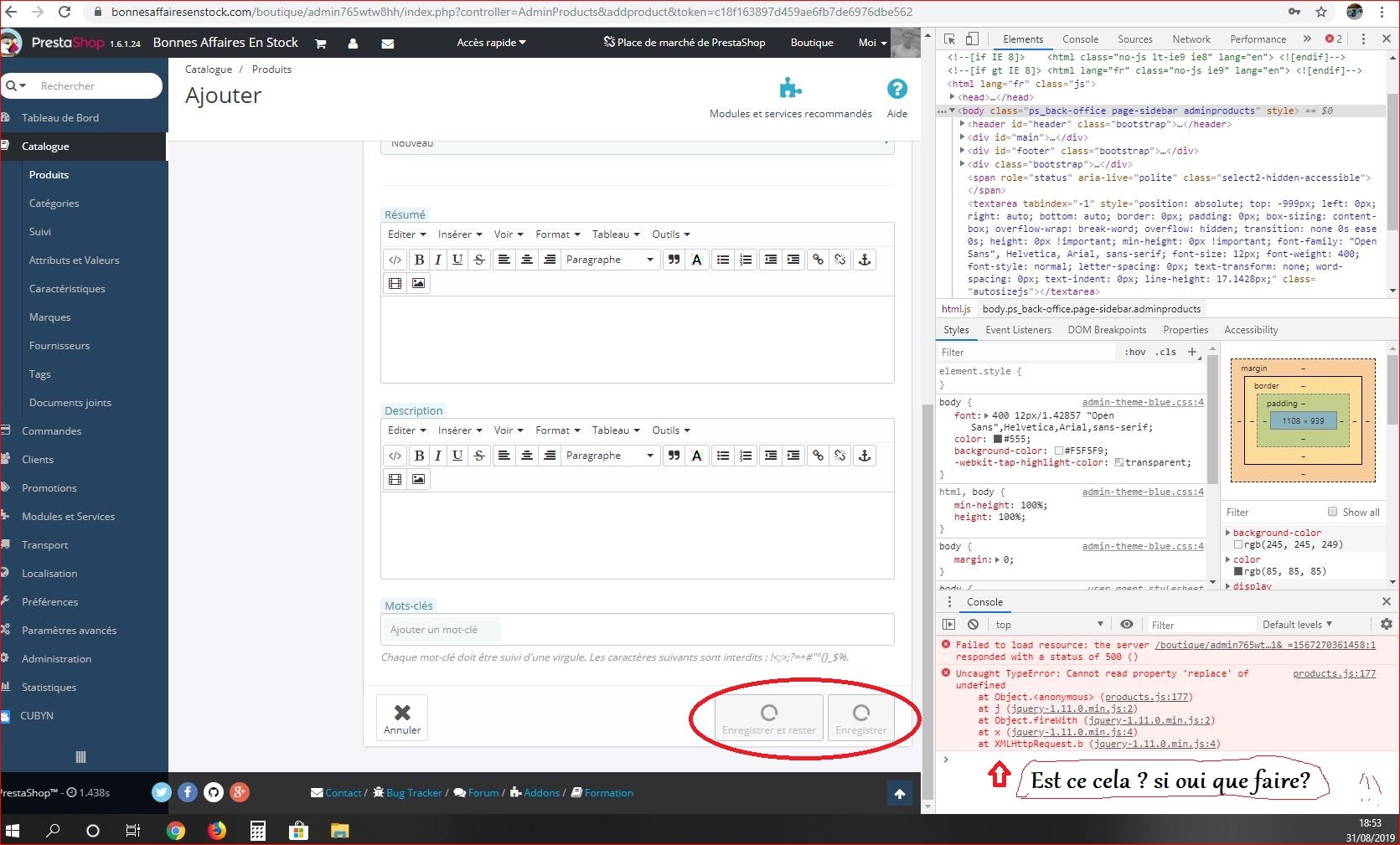Open the Aide help icon
The height and width of the screenshot is (845, 1400).
pos(896,89)
